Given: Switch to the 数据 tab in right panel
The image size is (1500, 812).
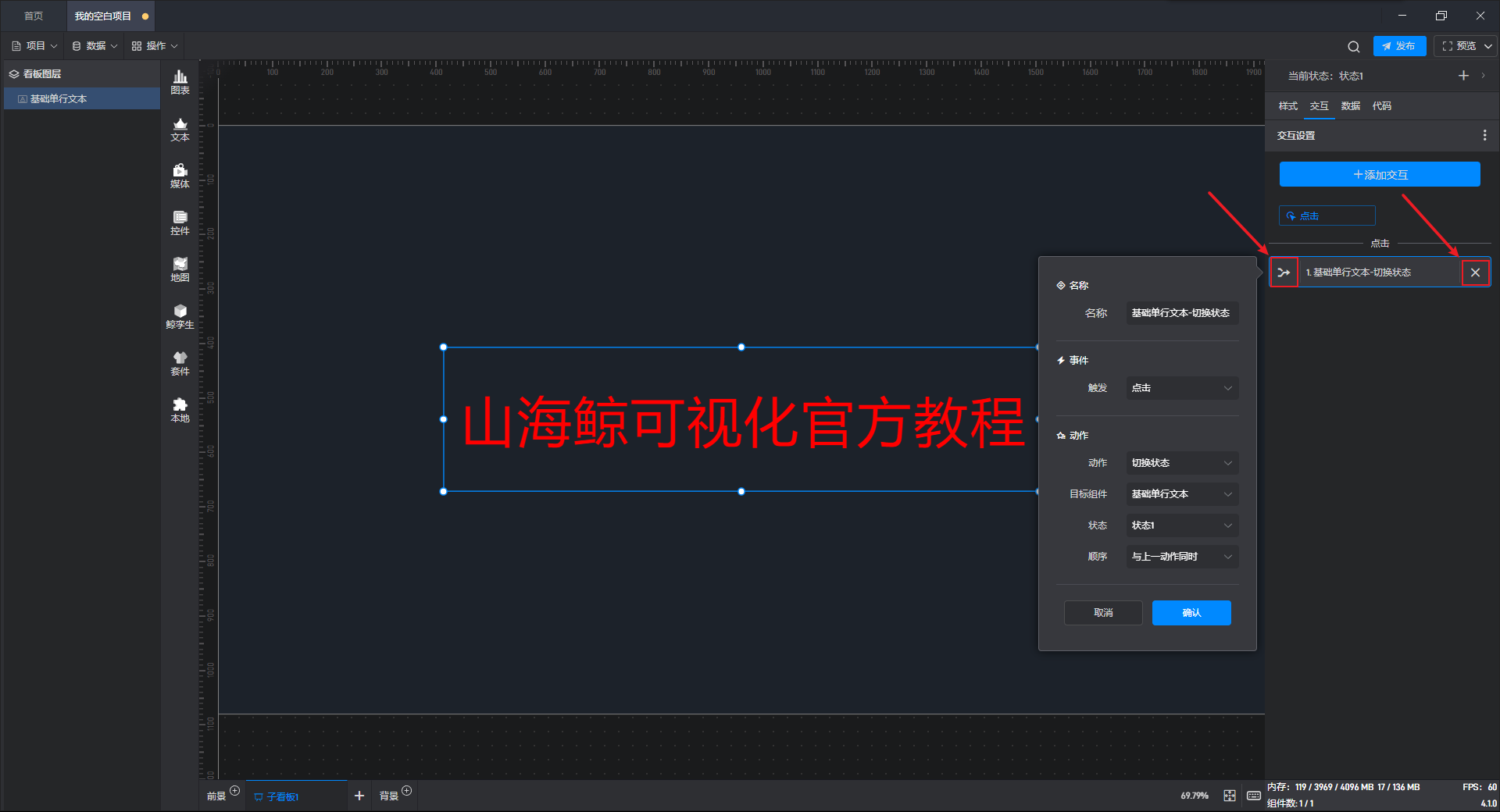Looking at the screenshot, I should pyautogui.click(x=1350, y=106).
